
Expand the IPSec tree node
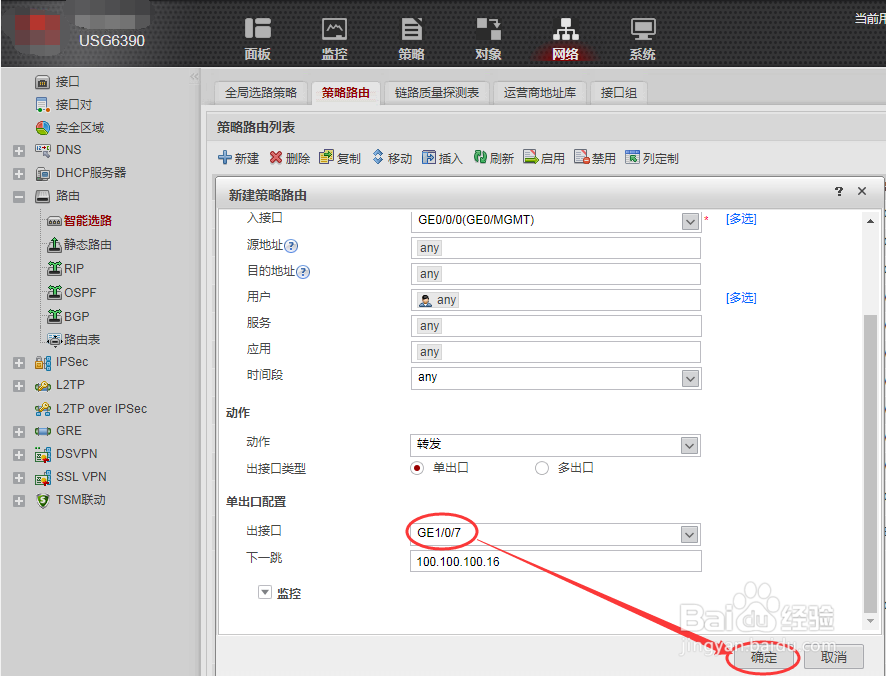[x=19, y=363]
